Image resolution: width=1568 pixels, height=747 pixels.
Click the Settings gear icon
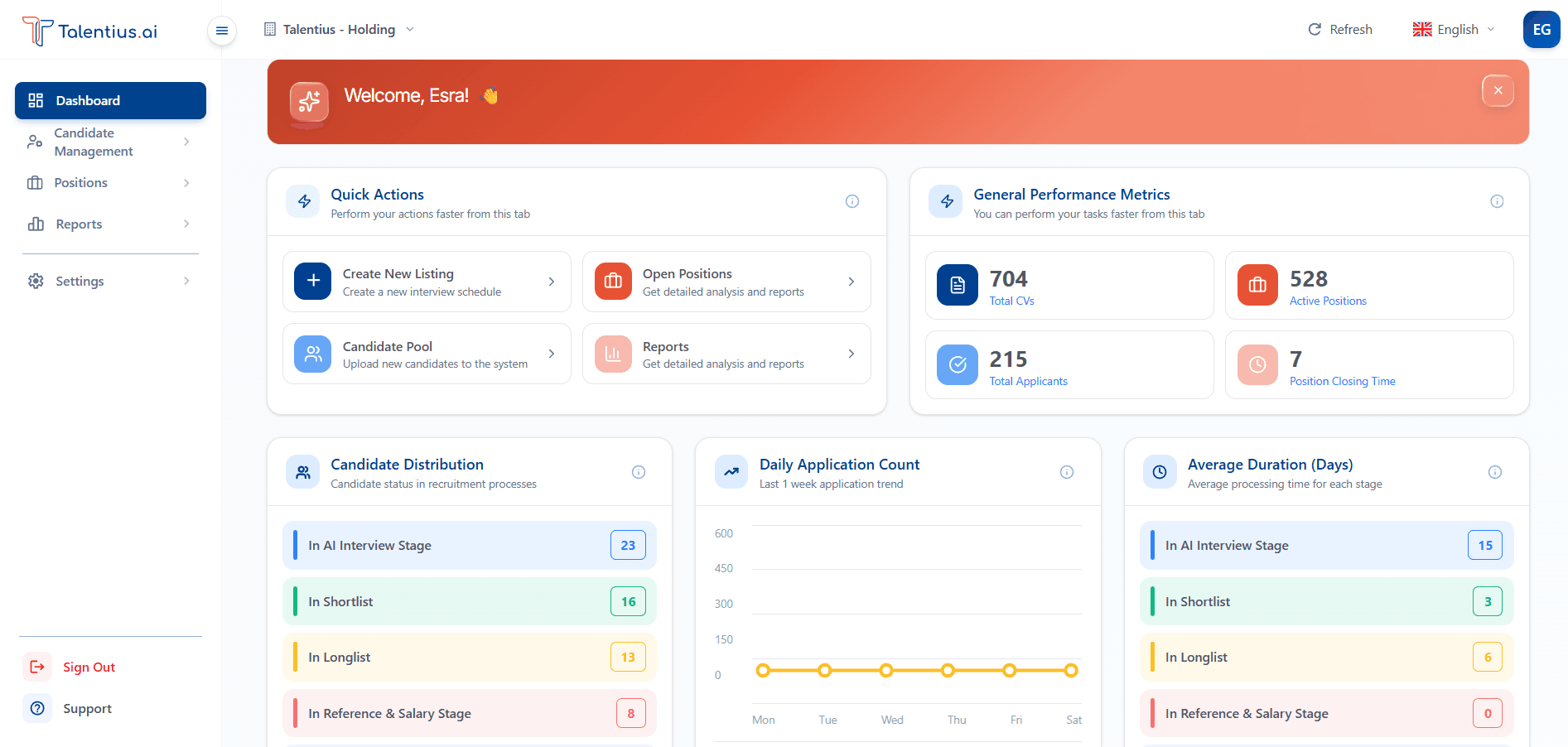[36, 281]
